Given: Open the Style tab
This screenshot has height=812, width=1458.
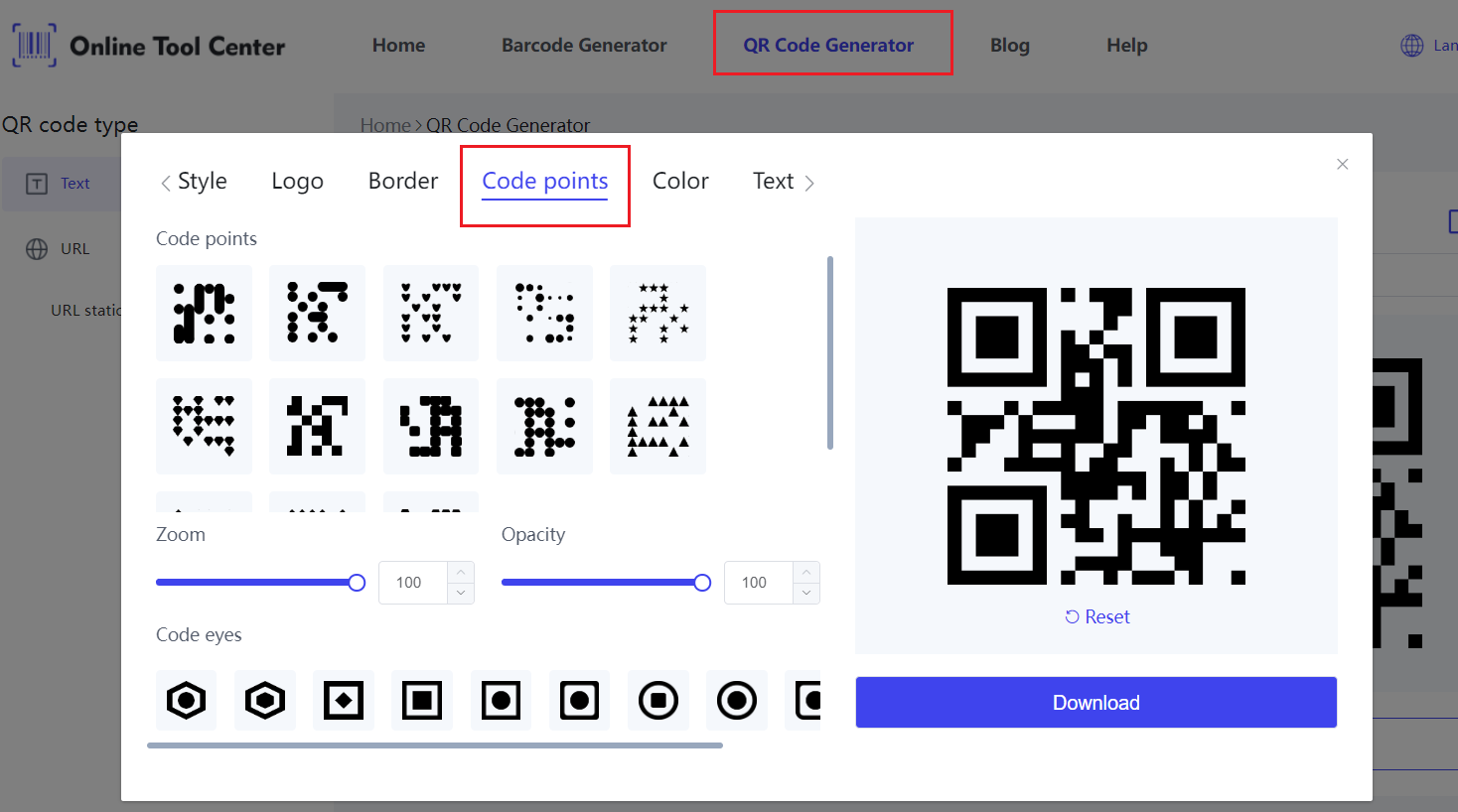Looking at the screenshot, I should tap(203, 181).
